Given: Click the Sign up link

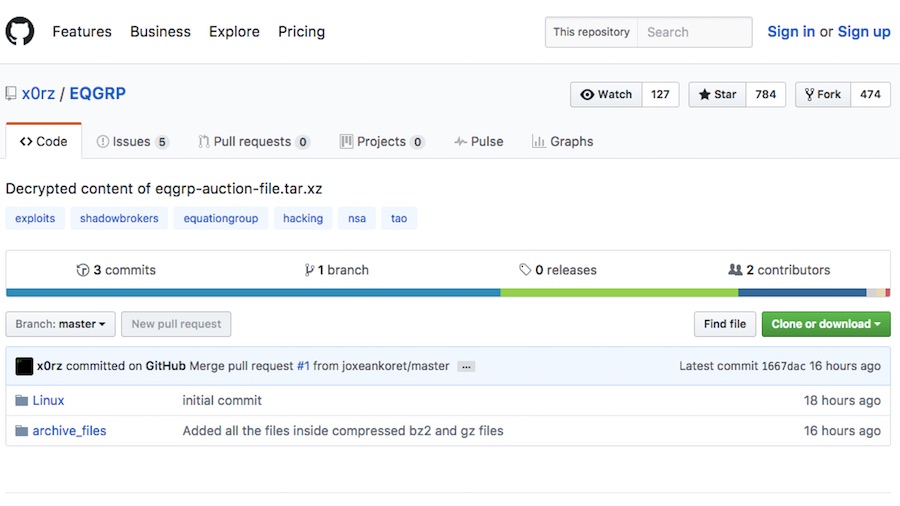Looking at the screenshot, I should [863, 32].
